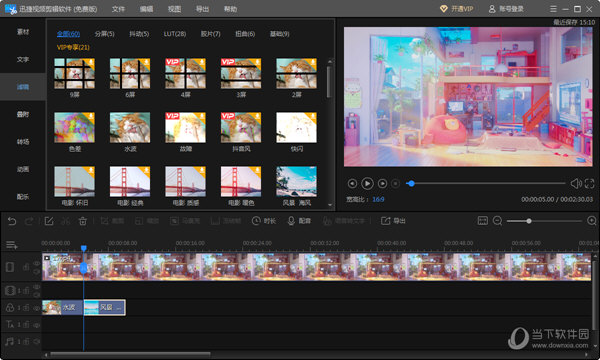
Task: Click the timeline zoom-out magnifier
Action: [497, 221]
